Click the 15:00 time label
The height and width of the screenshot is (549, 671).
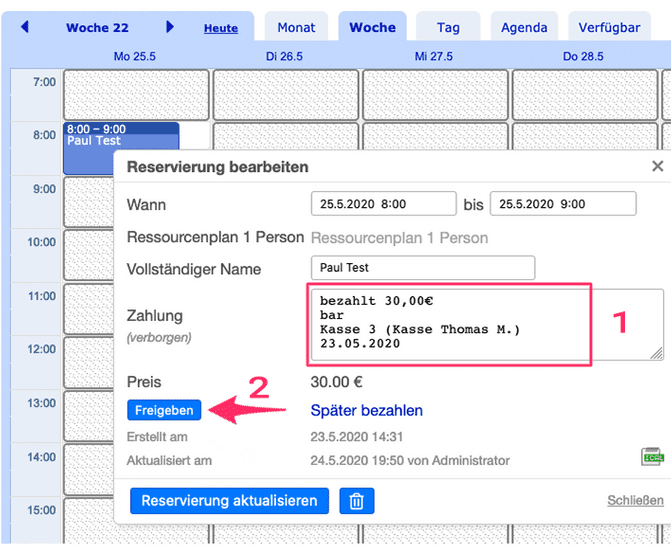pos(42,510)
